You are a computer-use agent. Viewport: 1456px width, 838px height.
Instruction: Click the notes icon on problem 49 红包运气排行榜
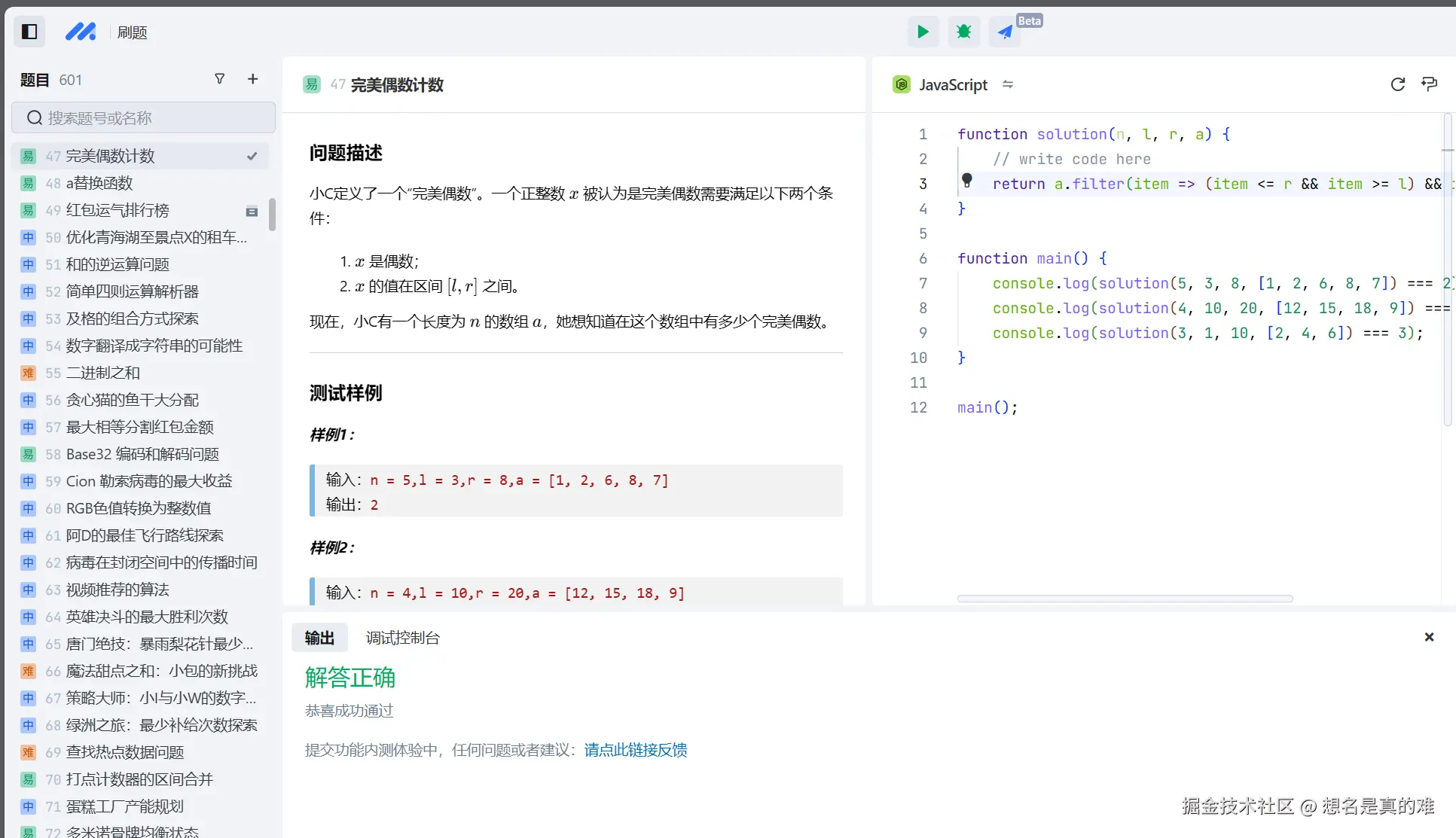click(252, 211)
